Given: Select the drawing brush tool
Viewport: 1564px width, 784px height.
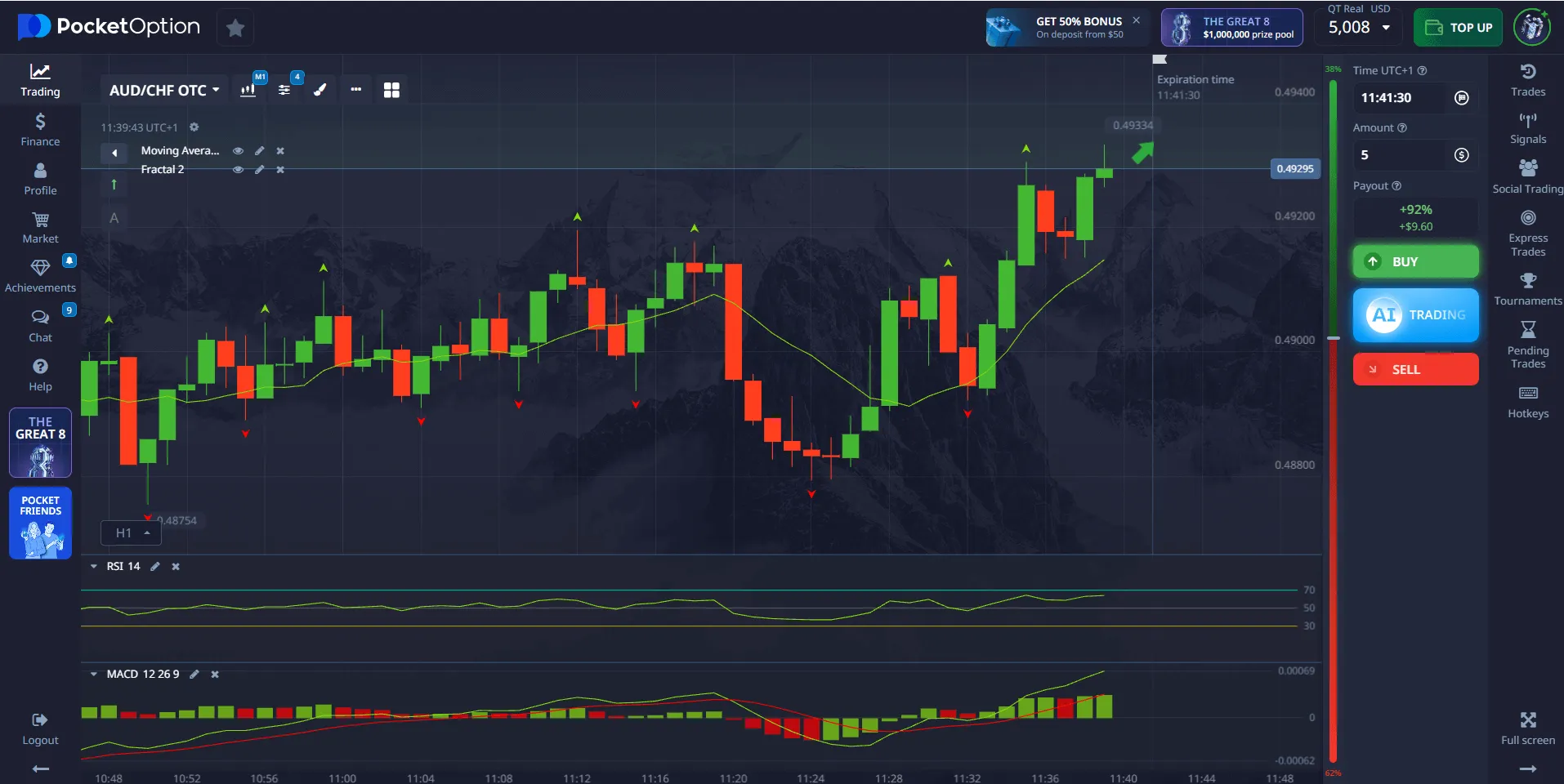Looking at the screenshot, I should (320, 90).
